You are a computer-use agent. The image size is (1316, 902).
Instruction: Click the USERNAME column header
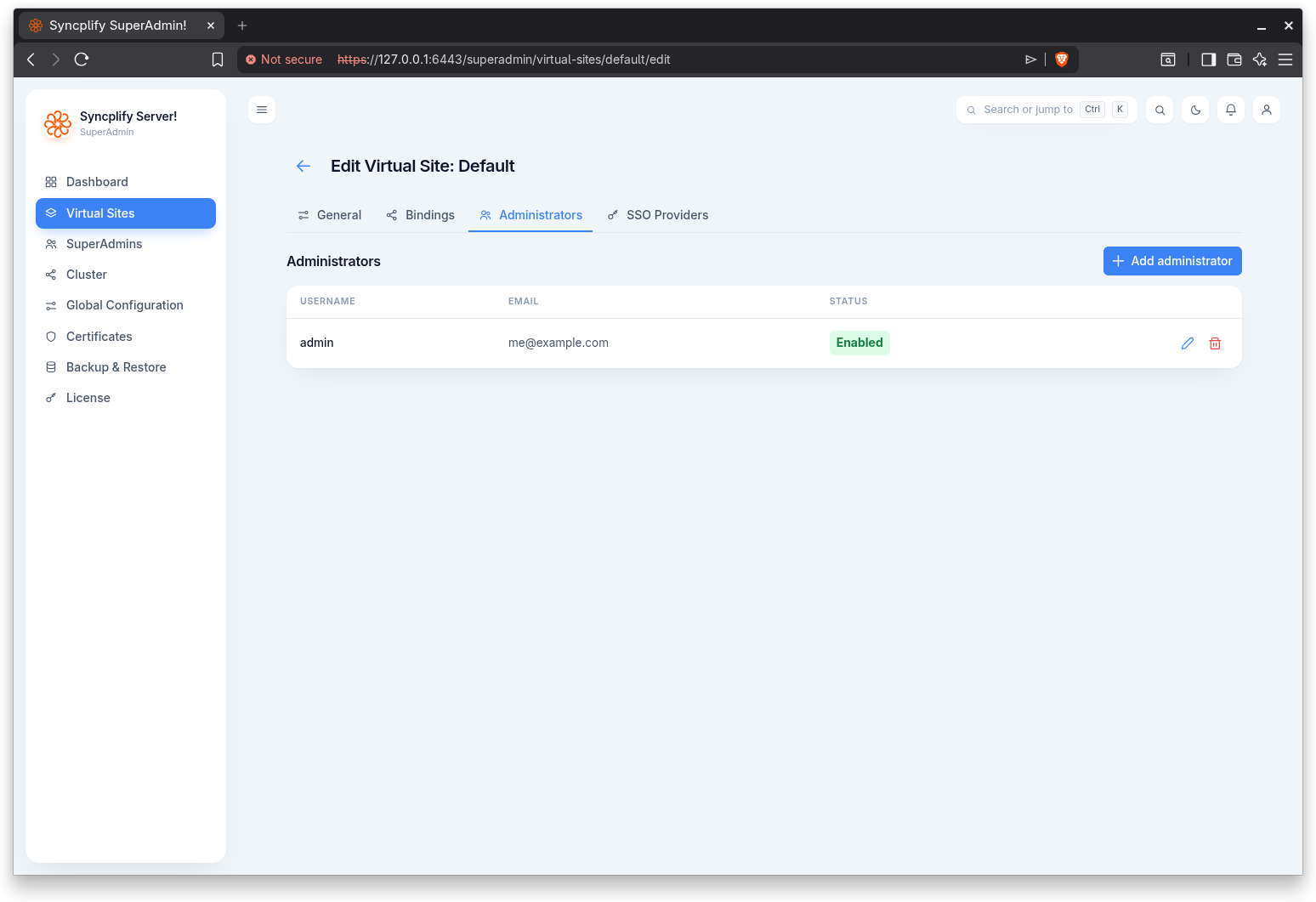327,301
